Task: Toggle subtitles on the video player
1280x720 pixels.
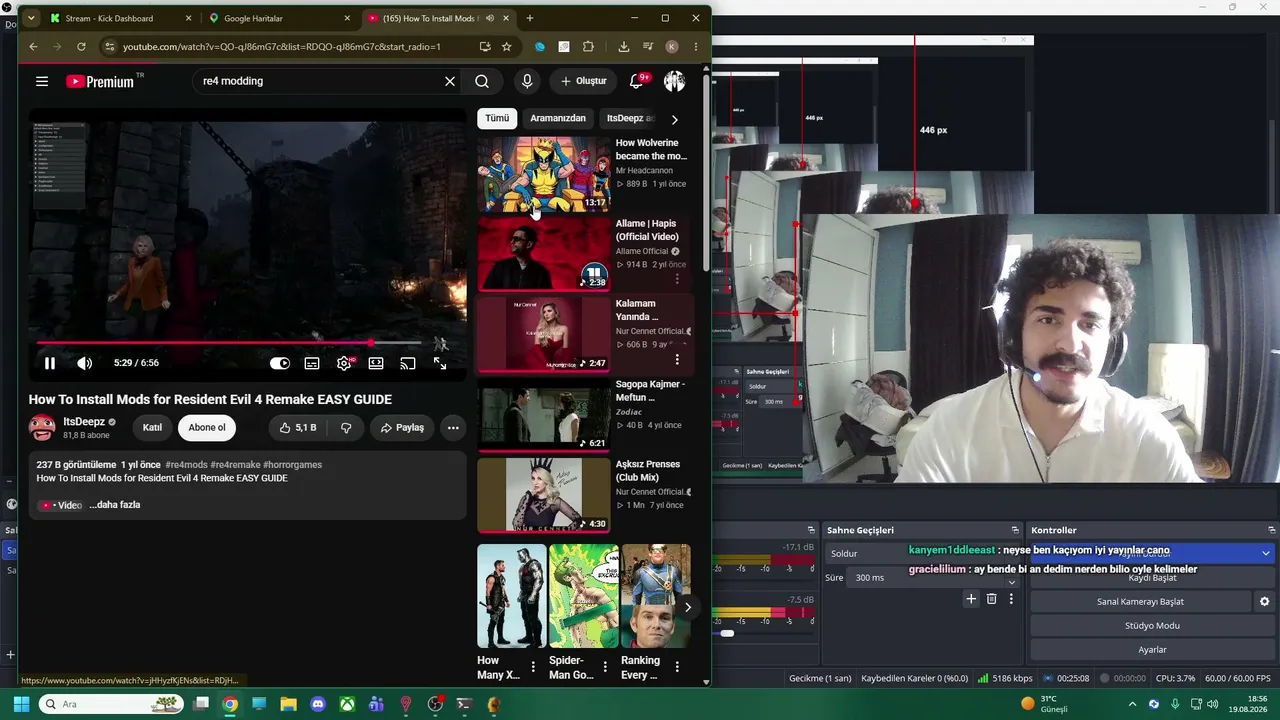Action: 312,363
